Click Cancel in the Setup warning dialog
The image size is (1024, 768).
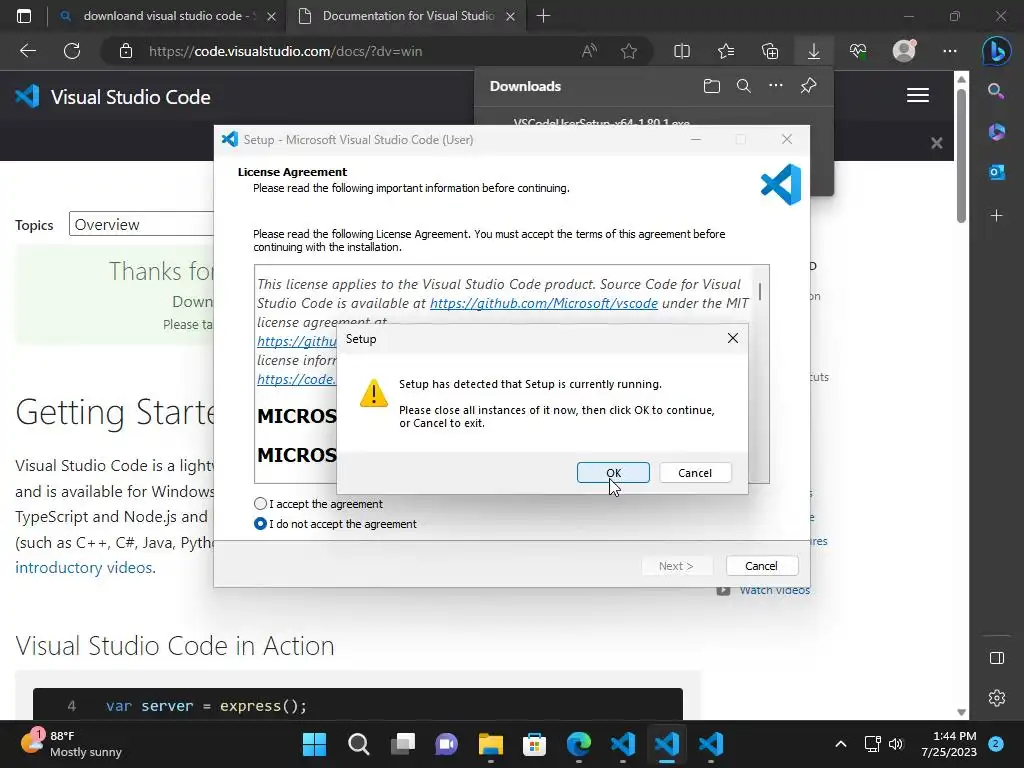[695, 473]
